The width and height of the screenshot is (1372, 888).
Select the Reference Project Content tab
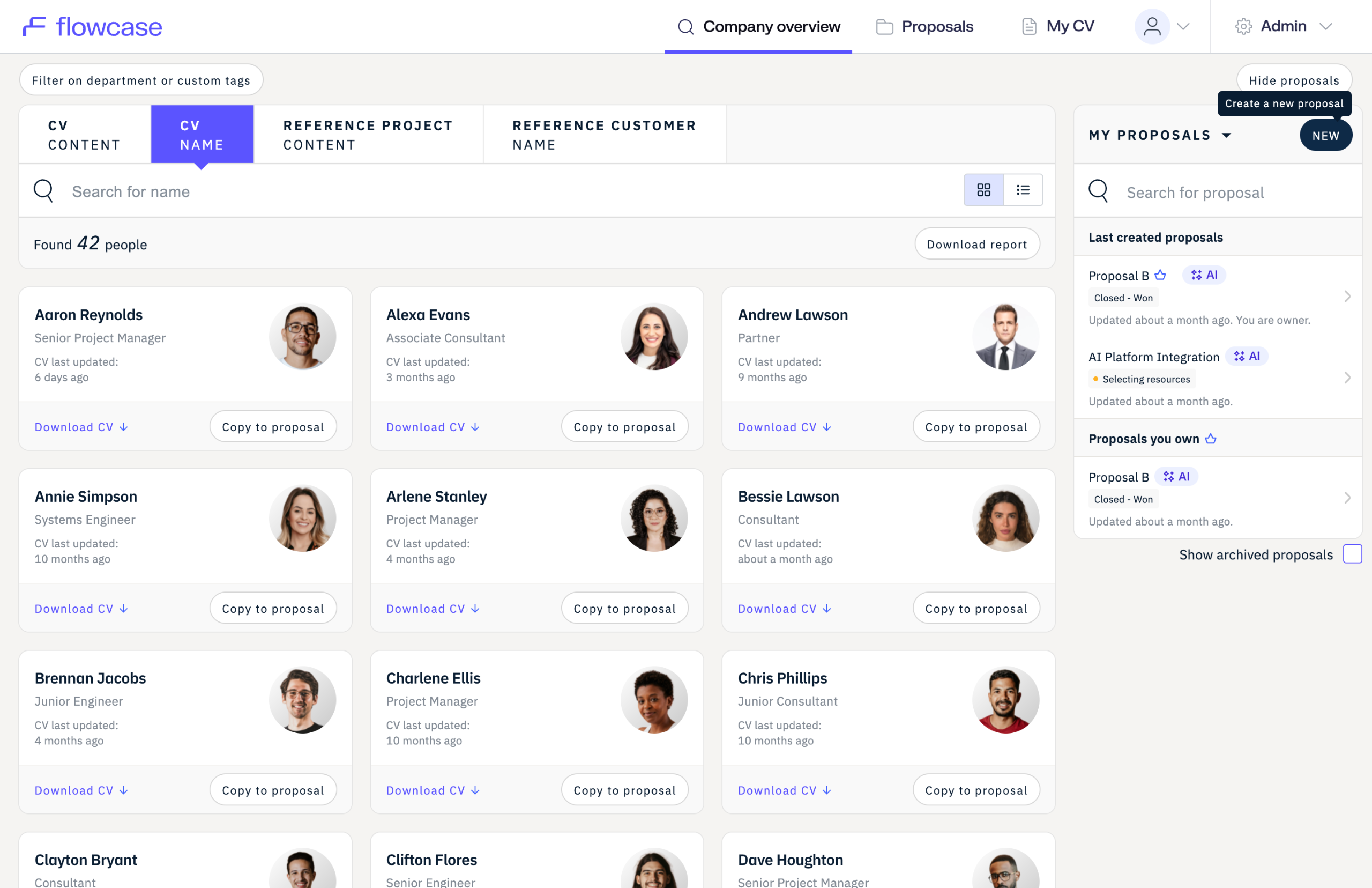[x=368, y=135]
